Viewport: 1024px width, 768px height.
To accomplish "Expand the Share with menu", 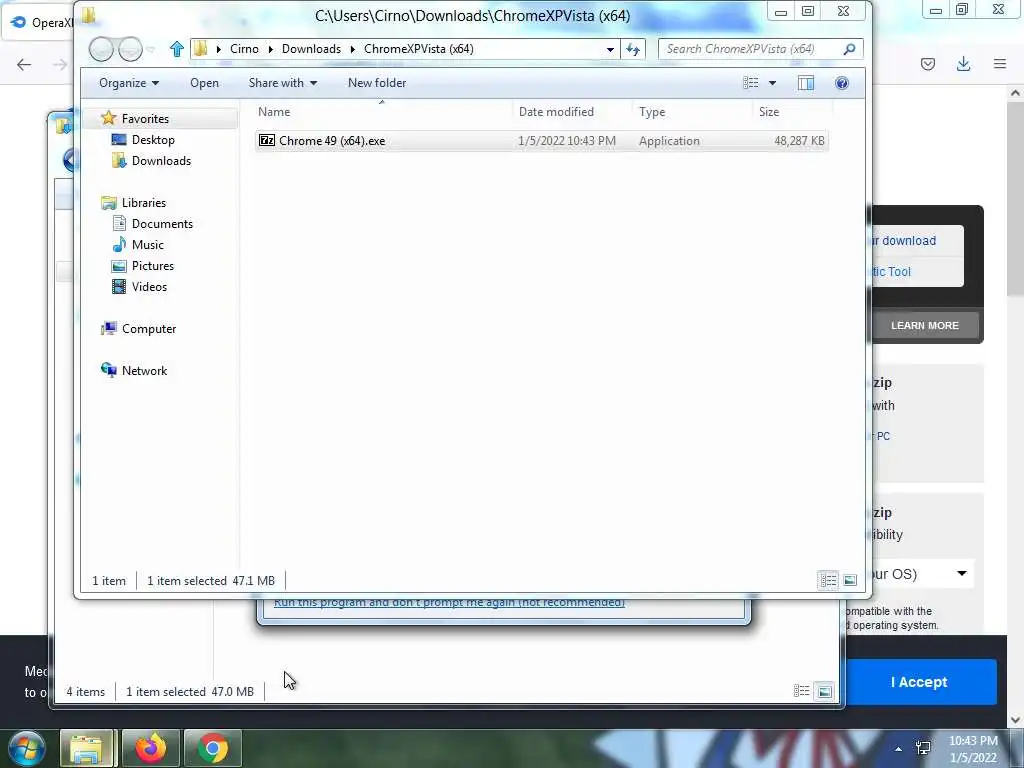I will 283,83.
